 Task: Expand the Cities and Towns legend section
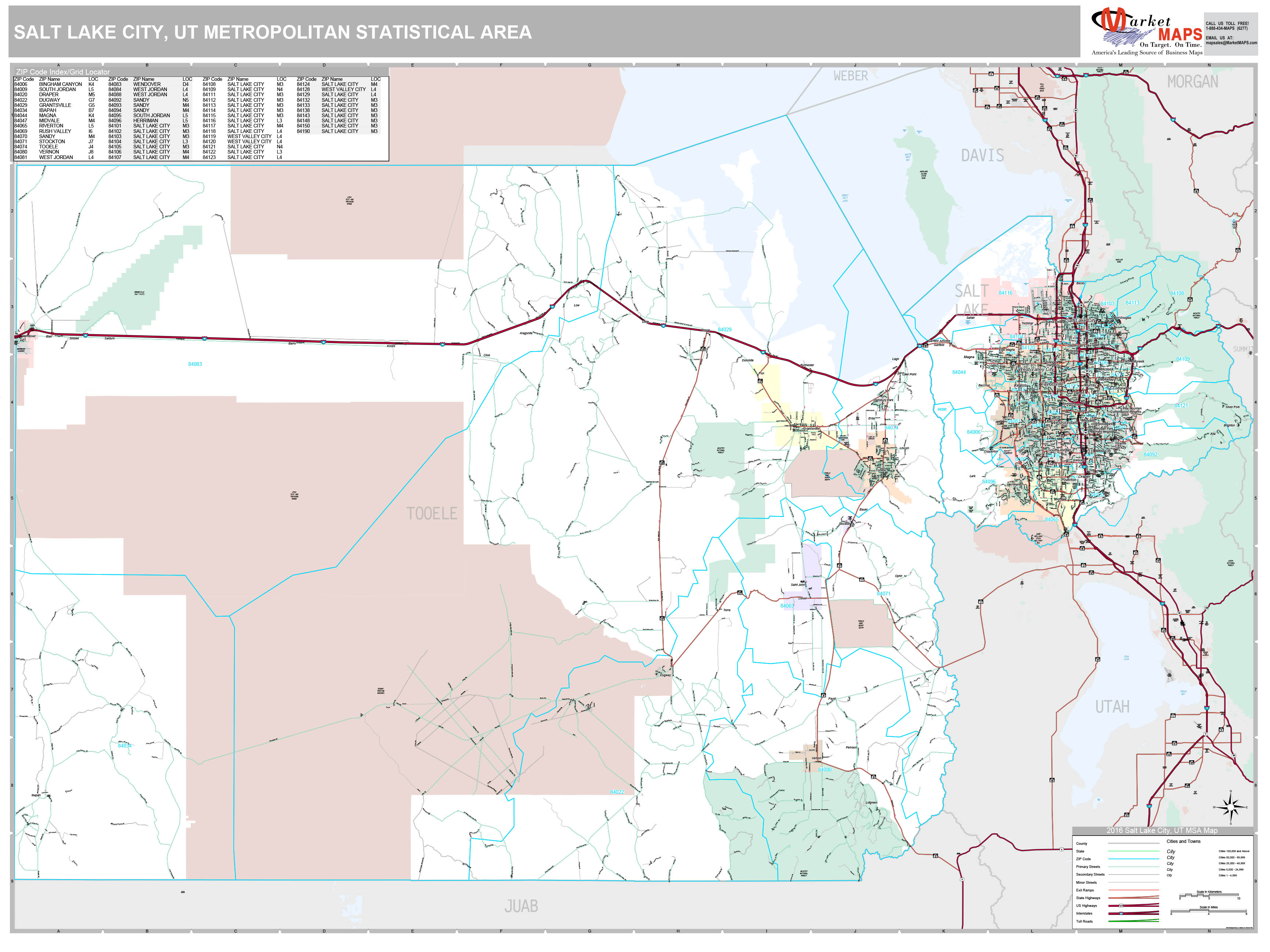click(1184, 842)
